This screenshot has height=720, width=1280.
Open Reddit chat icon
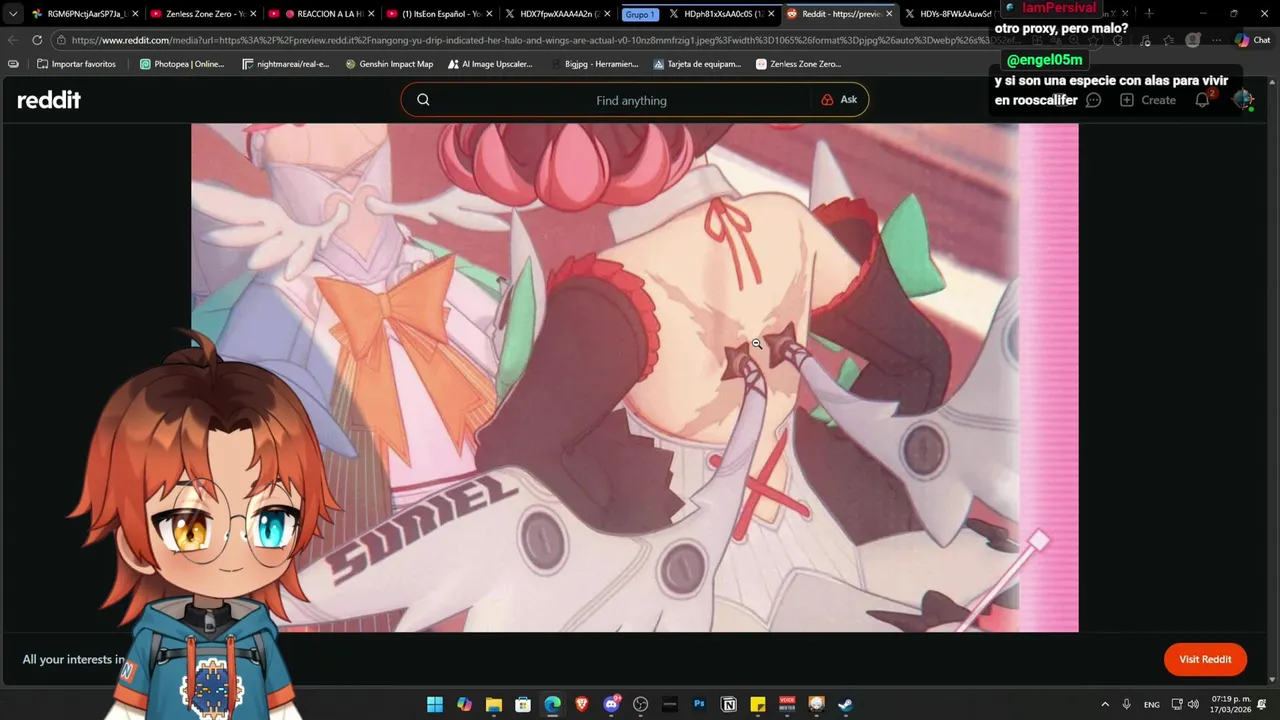1094,100
